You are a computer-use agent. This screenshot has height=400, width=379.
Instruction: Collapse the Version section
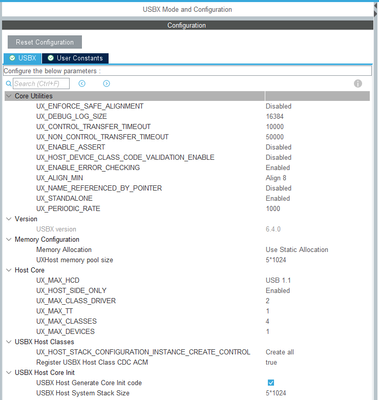9,219
